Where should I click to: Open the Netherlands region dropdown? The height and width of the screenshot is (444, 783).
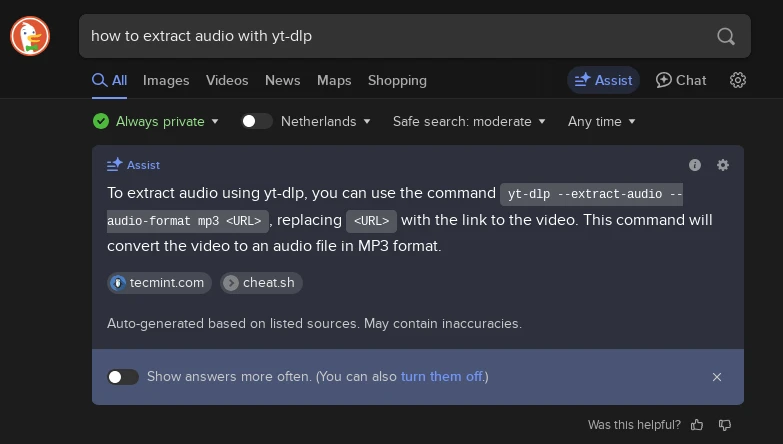[x=326, y=121]
